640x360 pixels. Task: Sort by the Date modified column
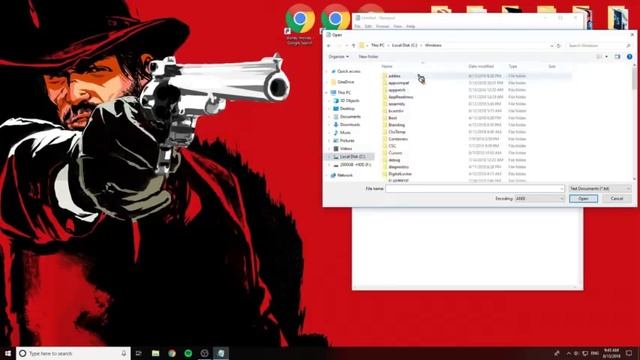point(481,66)
